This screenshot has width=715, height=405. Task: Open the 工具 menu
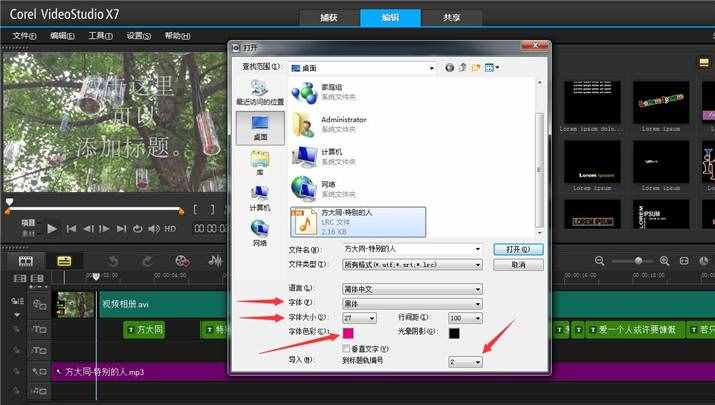[100, 36]
